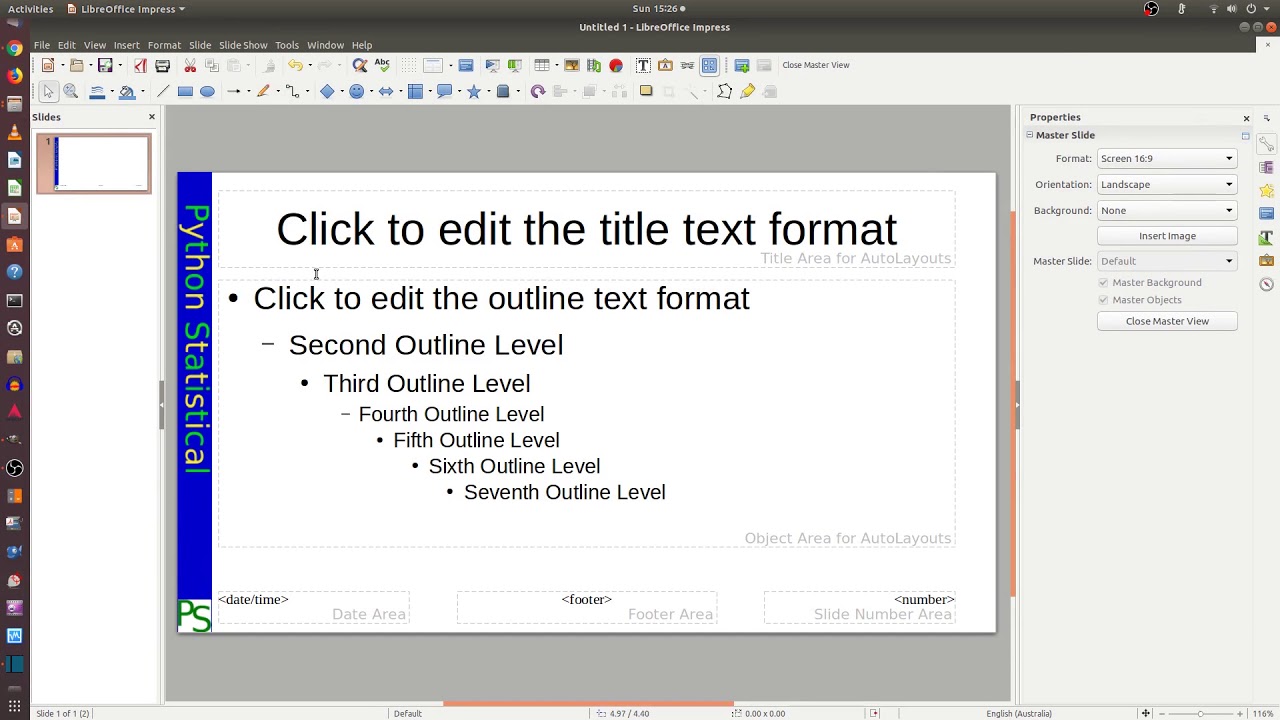
Task: Click the Insert Chart pie icon
Action: [x=616, y=65]
